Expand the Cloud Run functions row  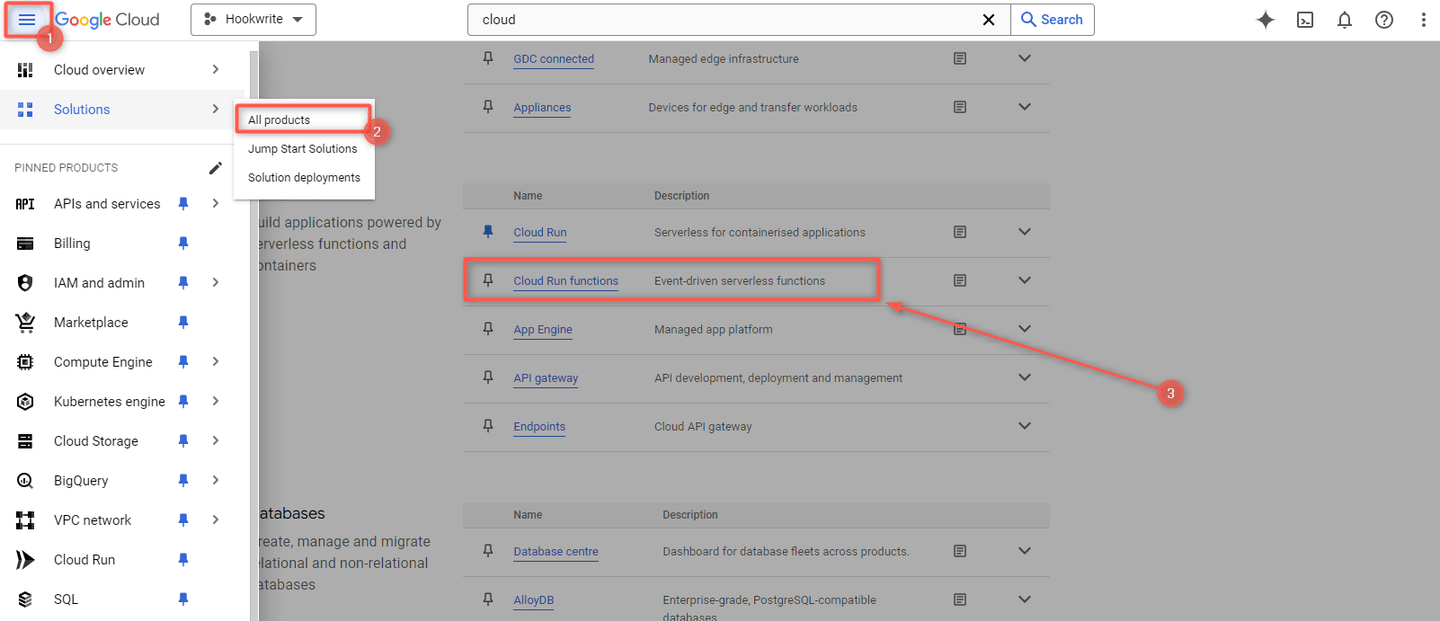1024,281
